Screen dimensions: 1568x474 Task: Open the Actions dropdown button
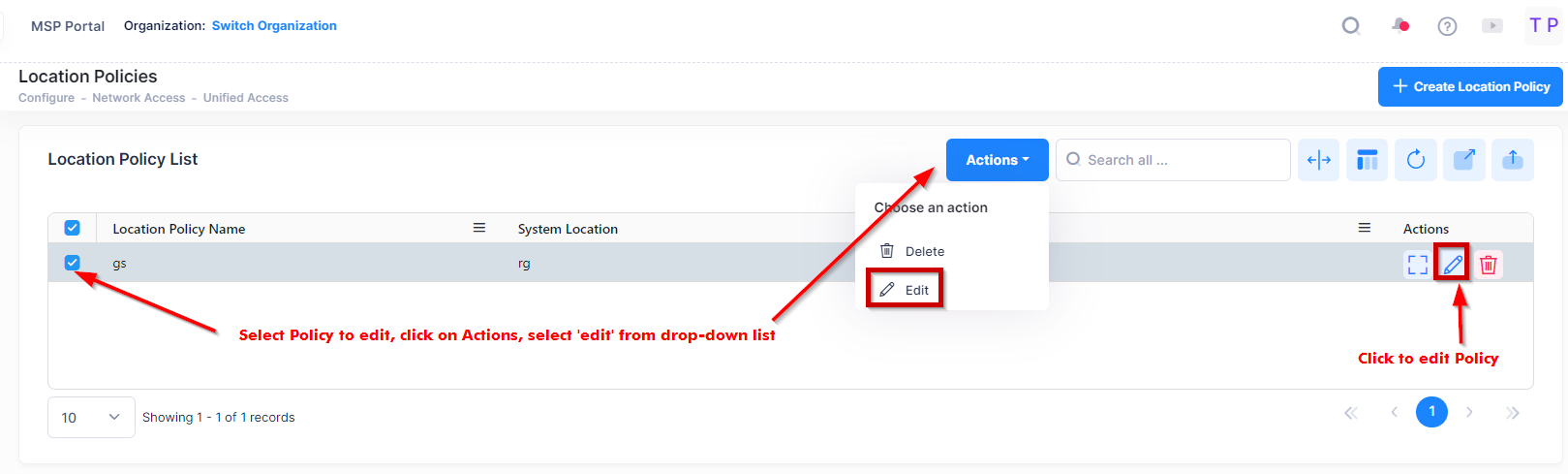point(997,160)
